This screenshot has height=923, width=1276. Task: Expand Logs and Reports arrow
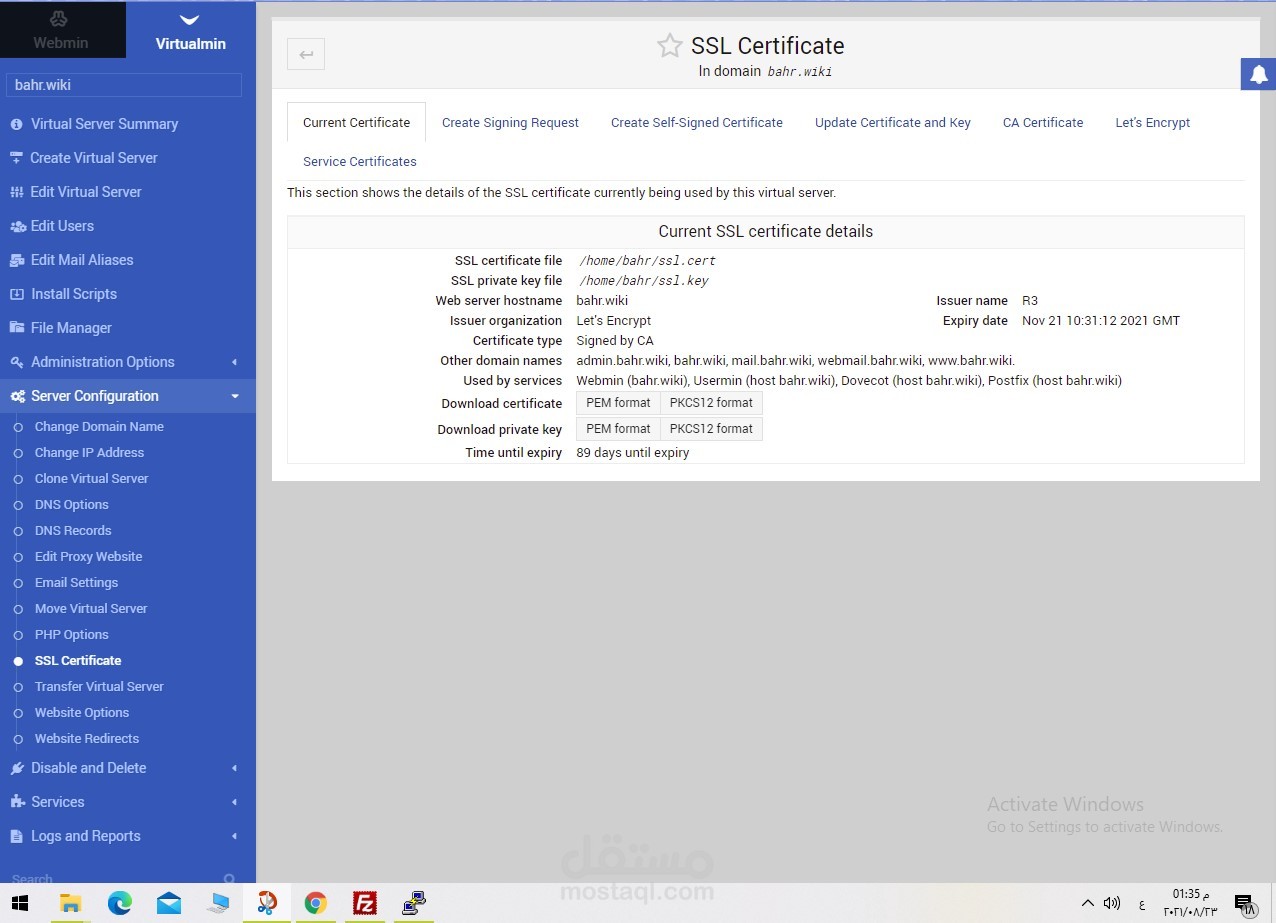234,836
